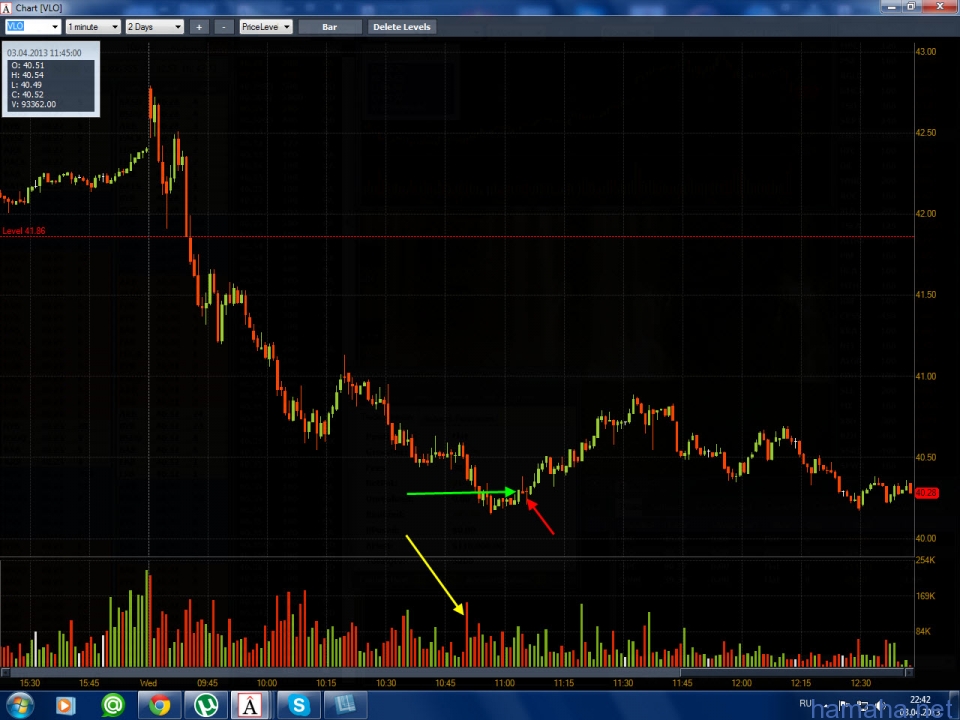Open the Mail.ru agent taskbar icon

tap(113, 705)
